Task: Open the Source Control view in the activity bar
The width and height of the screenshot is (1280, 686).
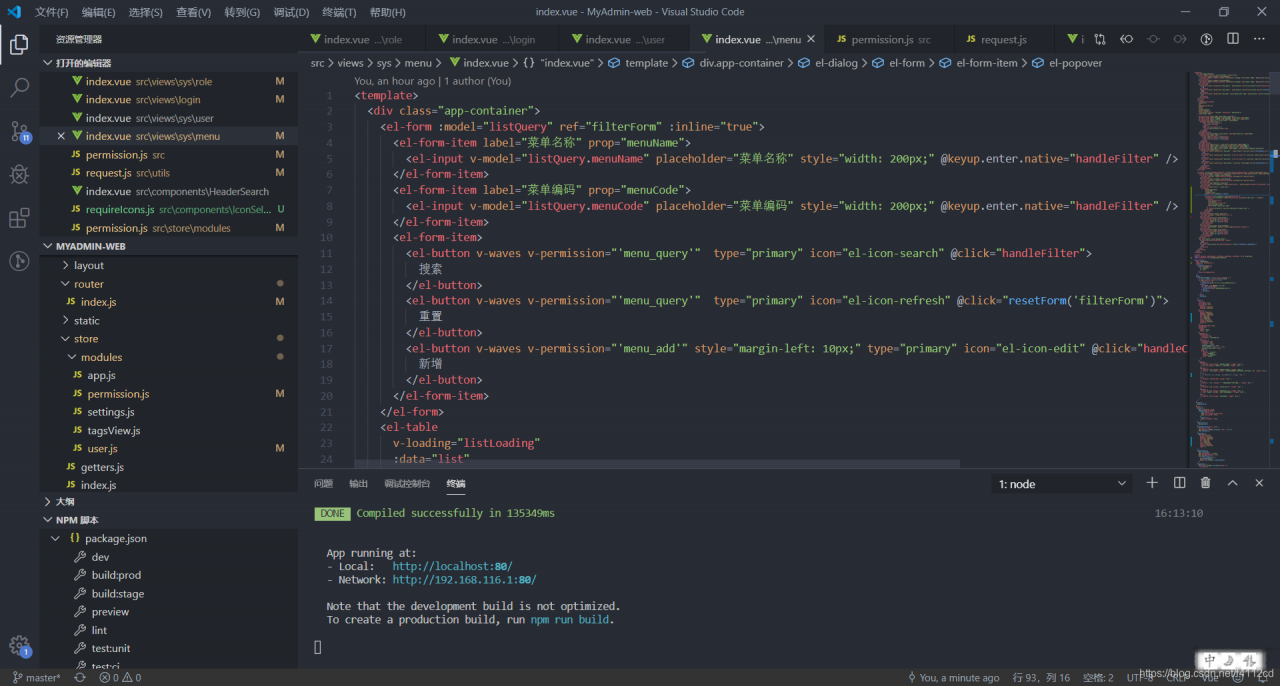Action: click(19, 131)
